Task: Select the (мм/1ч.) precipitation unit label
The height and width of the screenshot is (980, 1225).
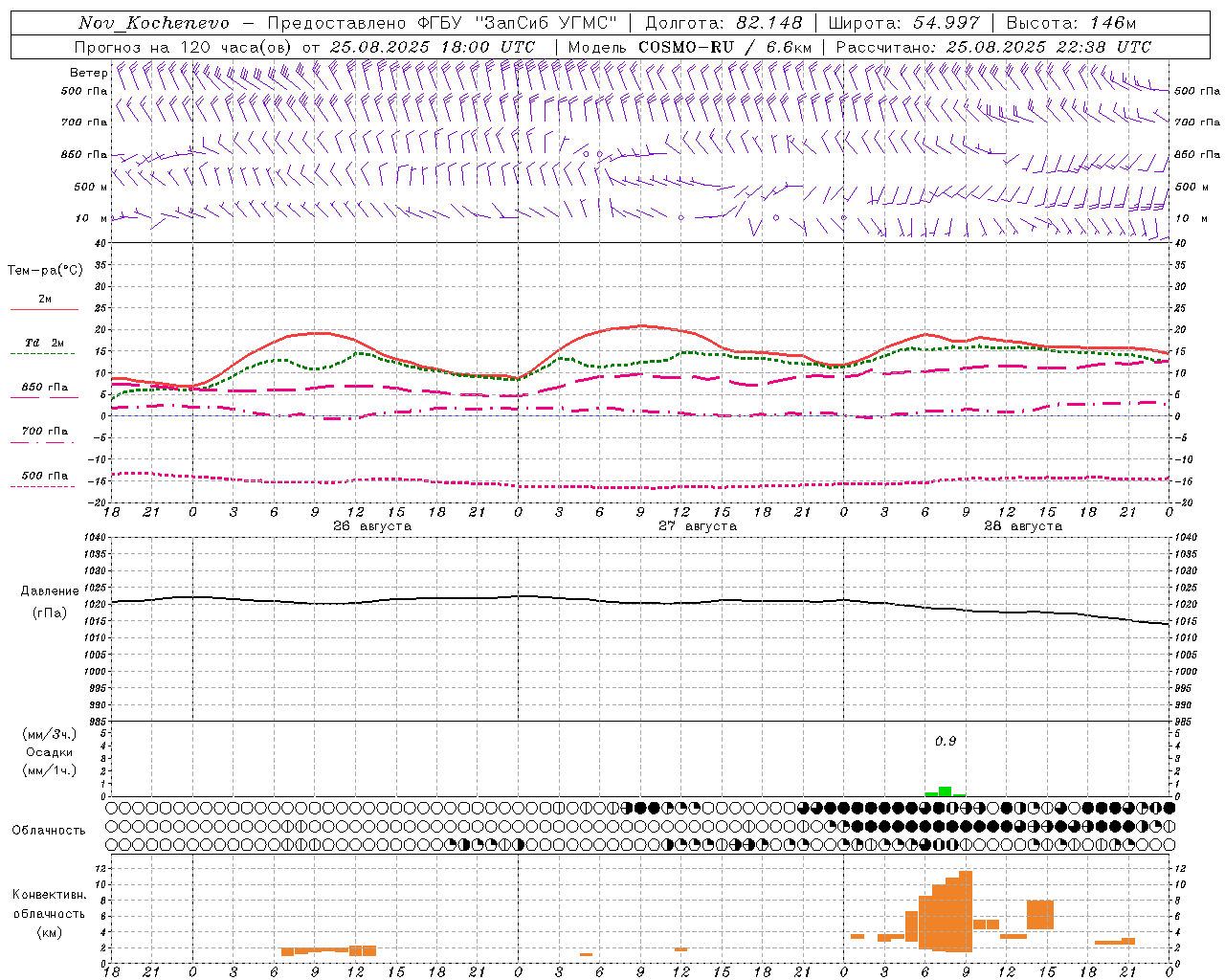Action: coord(49,770)
